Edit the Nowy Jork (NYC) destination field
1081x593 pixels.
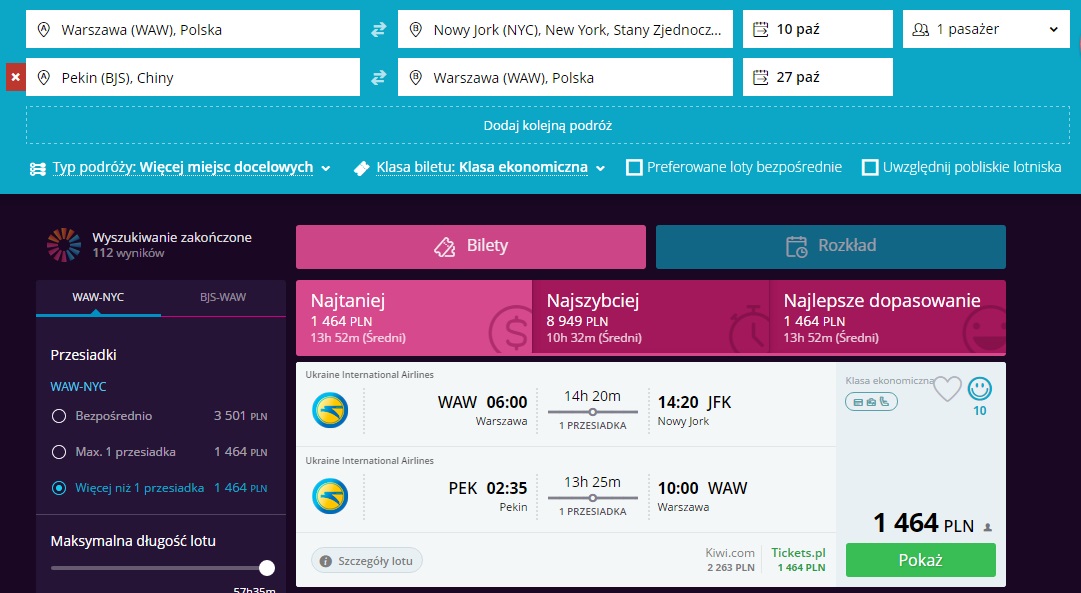pyautogui.click(x=565, y=30)
